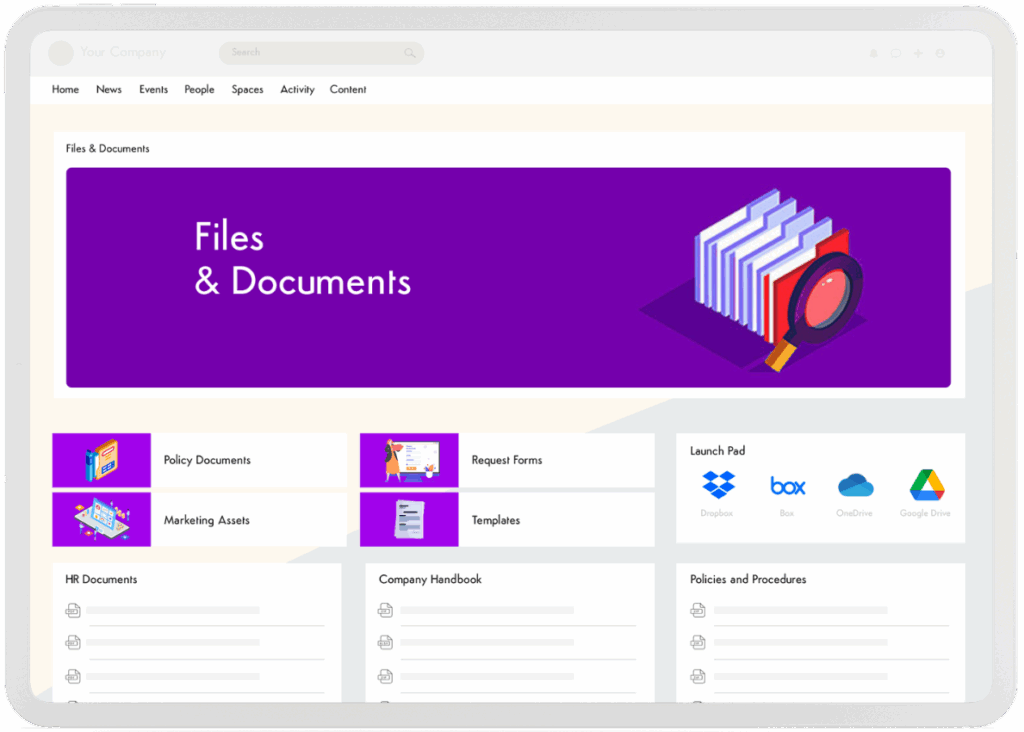The width and height of the screenshot is (1024, 732).
Task: Open OneDrive in the Launch Pad
Action: (x=856, y=484)
